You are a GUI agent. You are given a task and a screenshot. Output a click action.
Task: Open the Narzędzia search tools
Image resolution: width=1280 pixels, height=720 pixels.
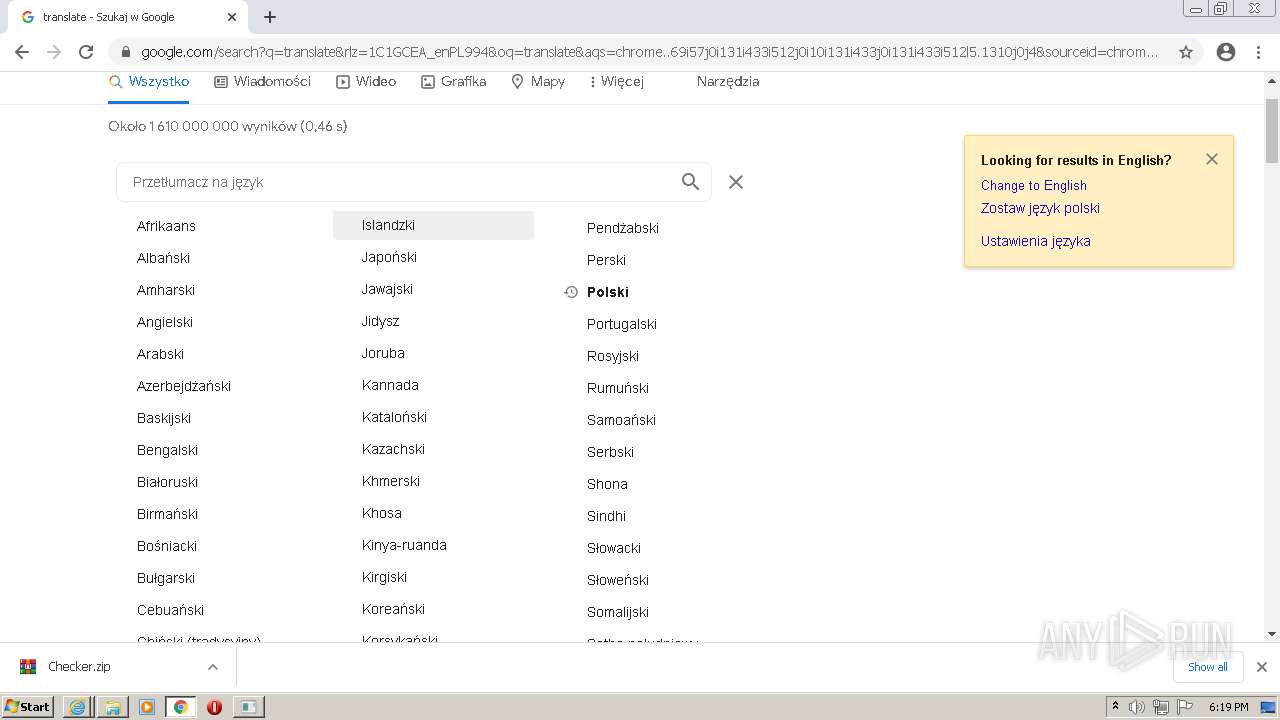tap(728, 82)
